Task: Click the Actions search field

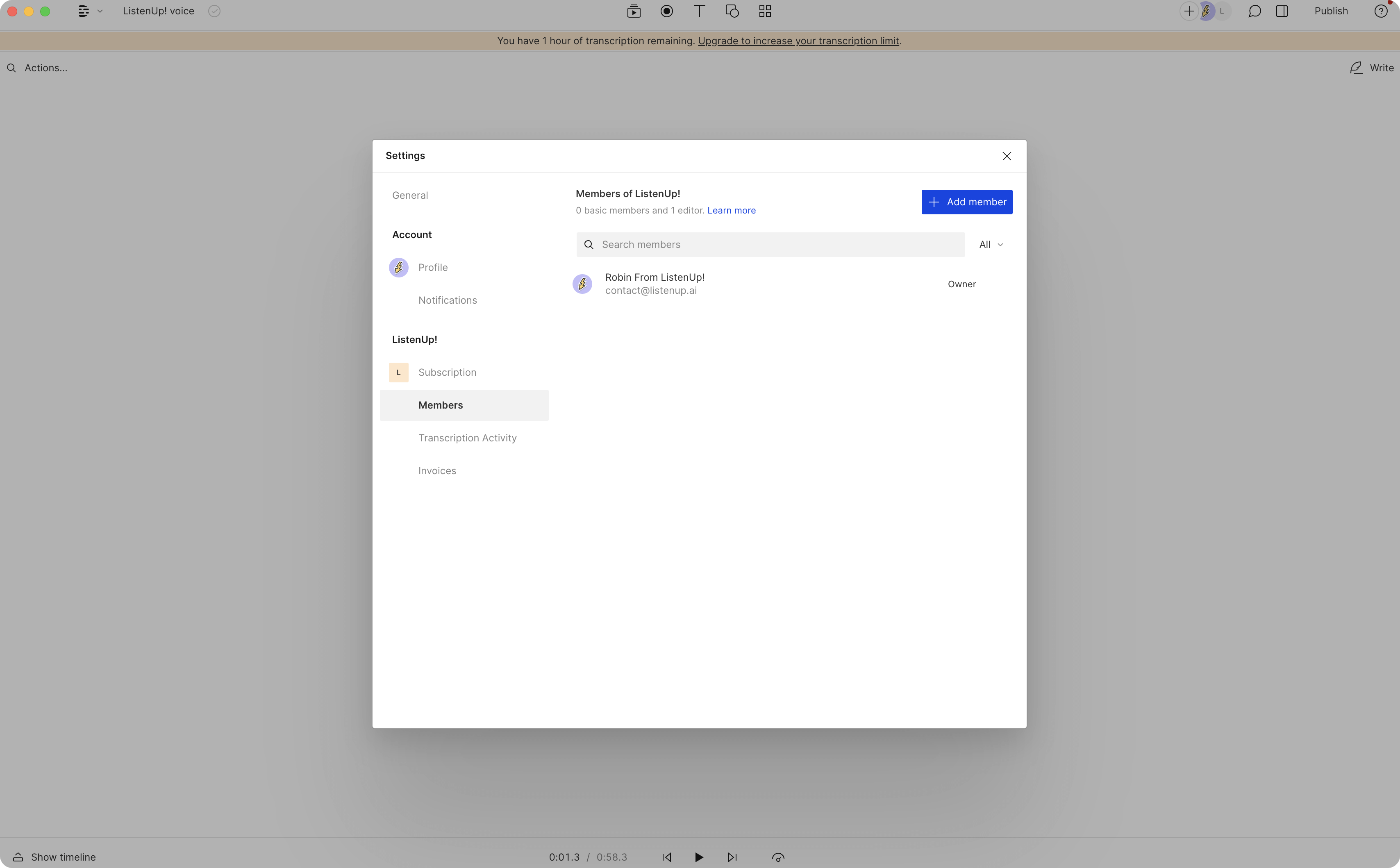Action: 46,68
